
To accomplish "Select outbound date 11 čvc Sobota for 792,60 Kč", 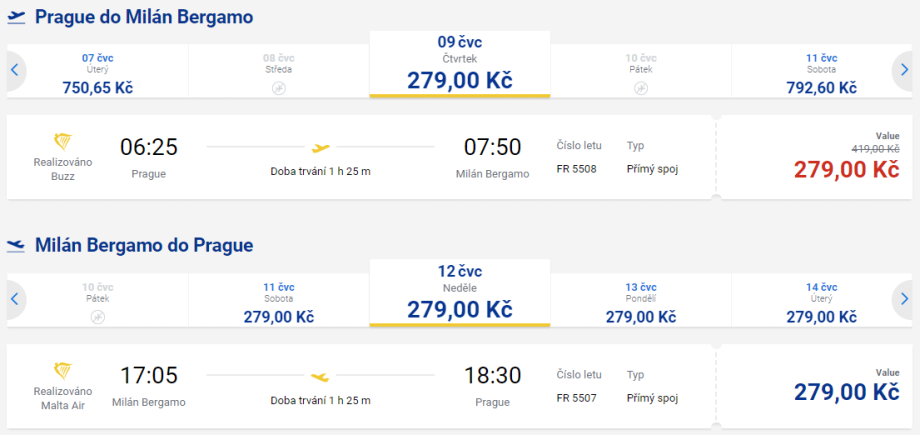I will pyautogui.click(x=821, y=73).
